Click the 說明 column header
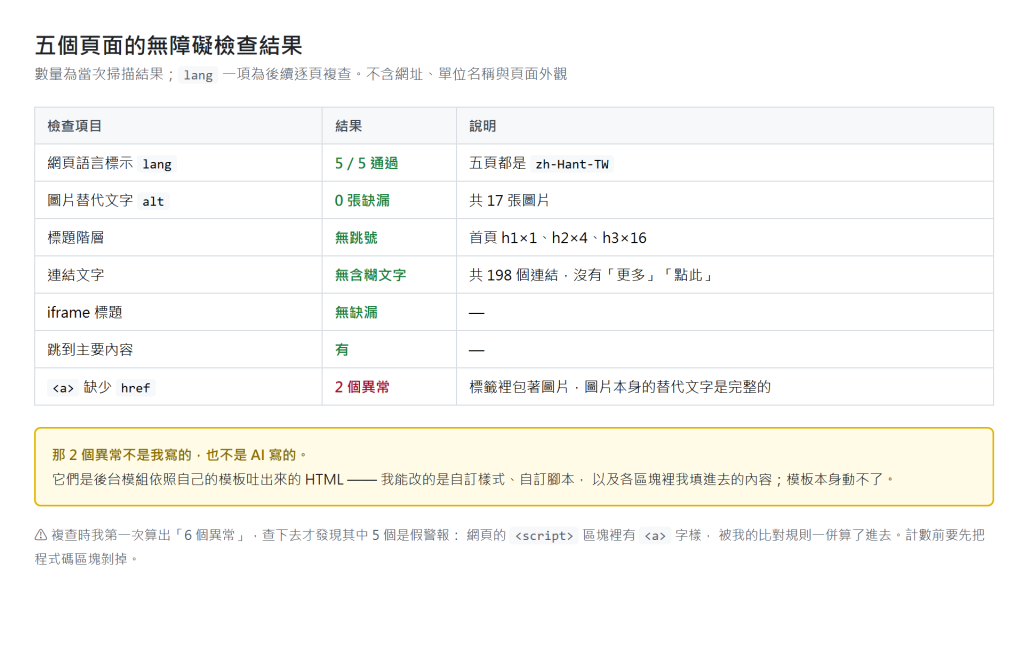The width and height of the screenshot is (1024, 661). pyautogui.click(x=483, y=126)
